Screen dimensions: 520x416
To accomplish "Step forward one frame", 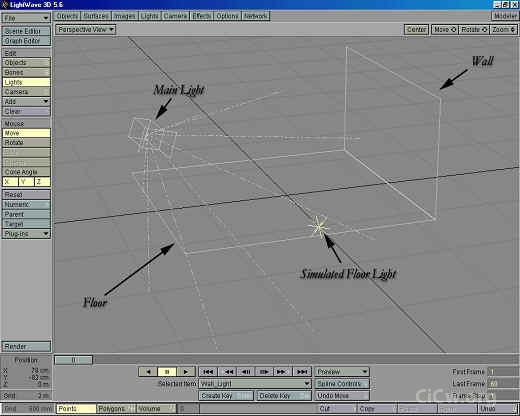I will click(264, 372).
